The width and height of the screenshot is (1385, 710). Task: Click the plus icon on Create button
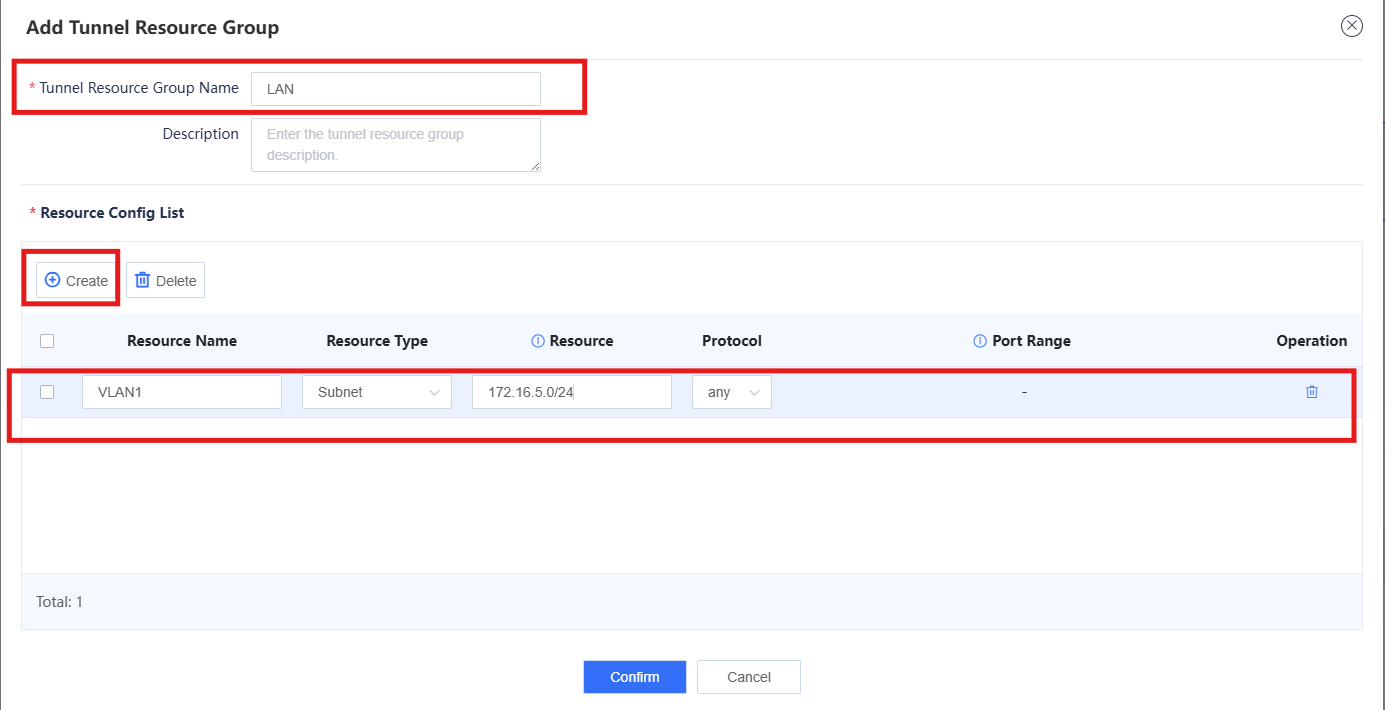[x=53, y=280]
